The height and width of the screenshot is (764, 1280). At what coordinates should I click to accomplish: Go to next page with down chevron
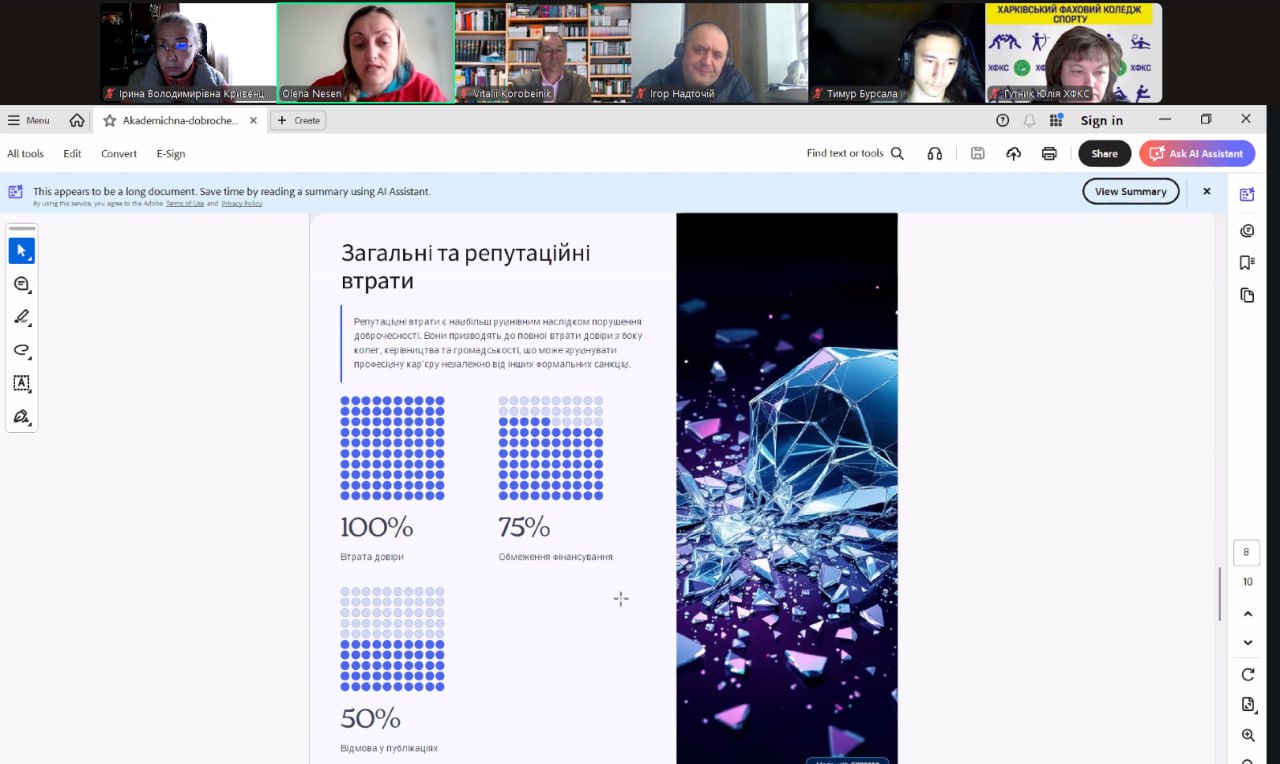(1247, 643)
